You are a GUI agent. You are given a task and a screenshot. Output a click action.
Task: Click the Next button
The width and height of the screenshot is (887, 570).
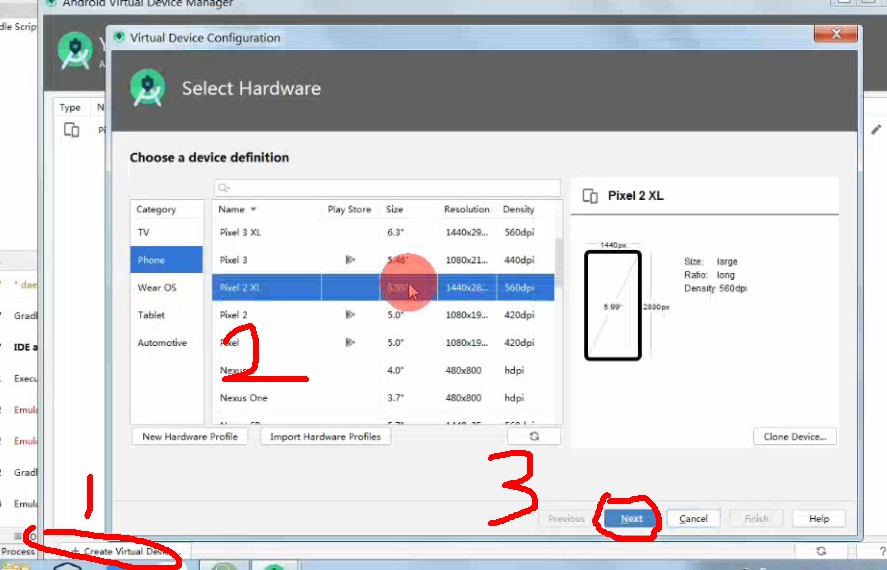coord(631,519)
